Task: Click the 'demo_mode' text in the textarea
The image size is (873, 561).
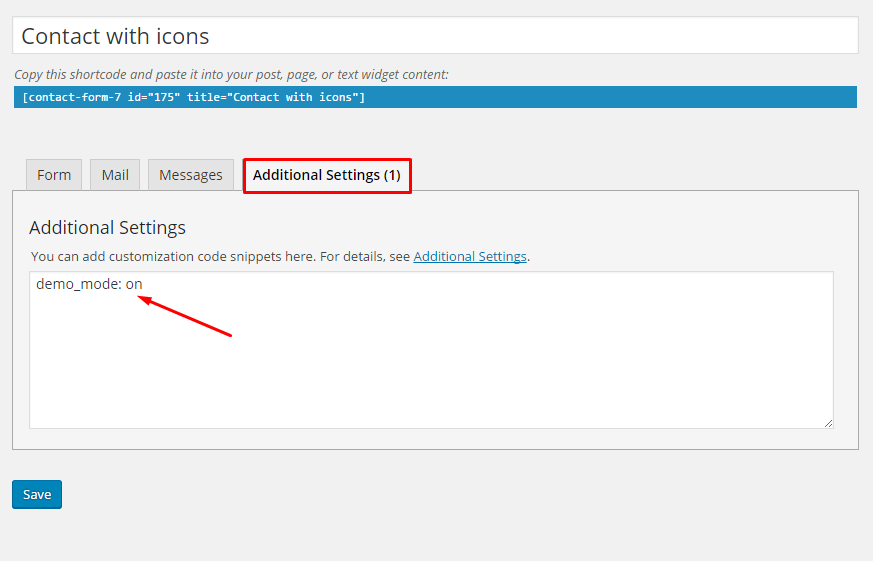Action: [x=76, y=284]
